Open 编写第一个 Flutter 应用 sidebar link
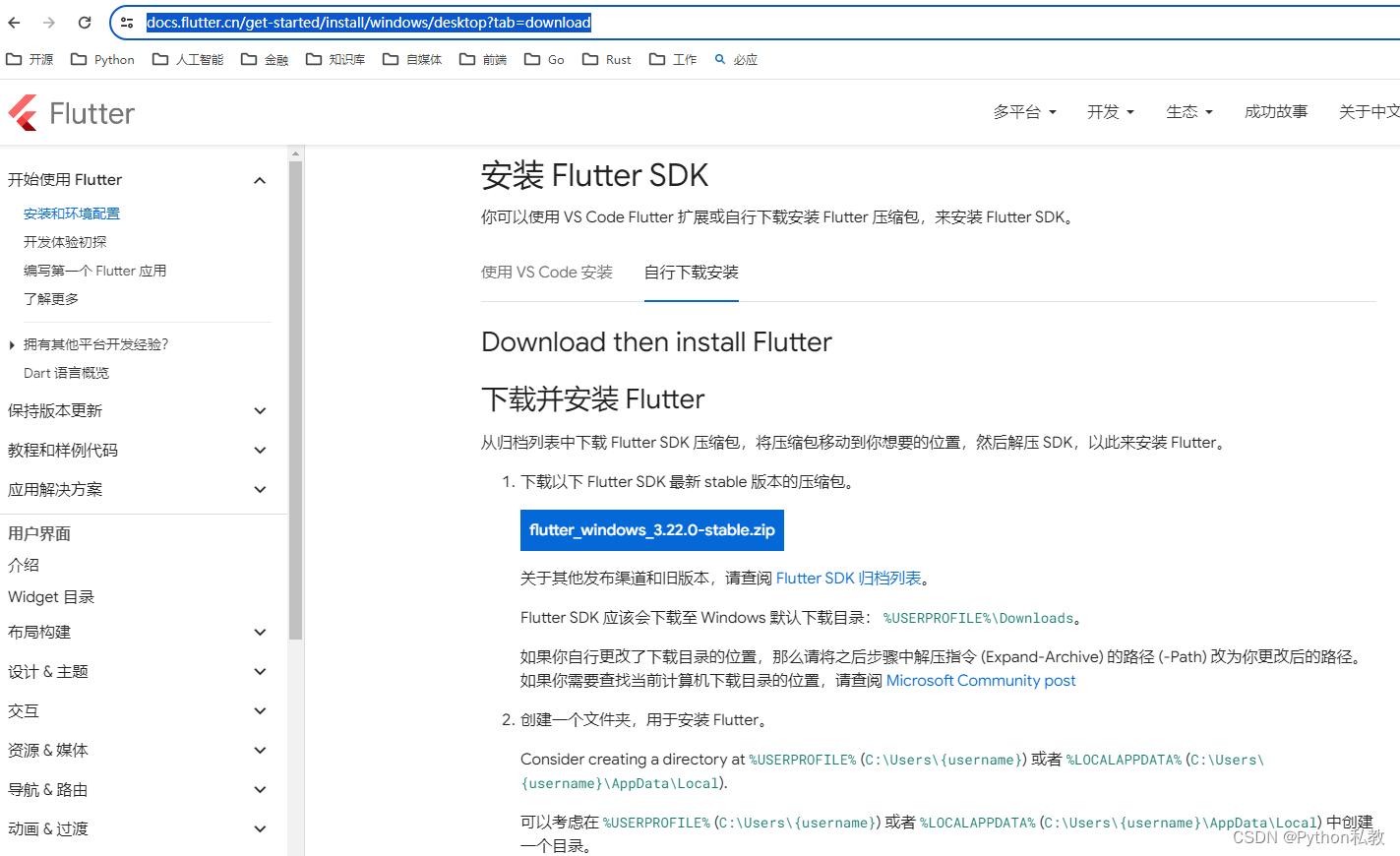1400x856 pixels. point(94,271)
